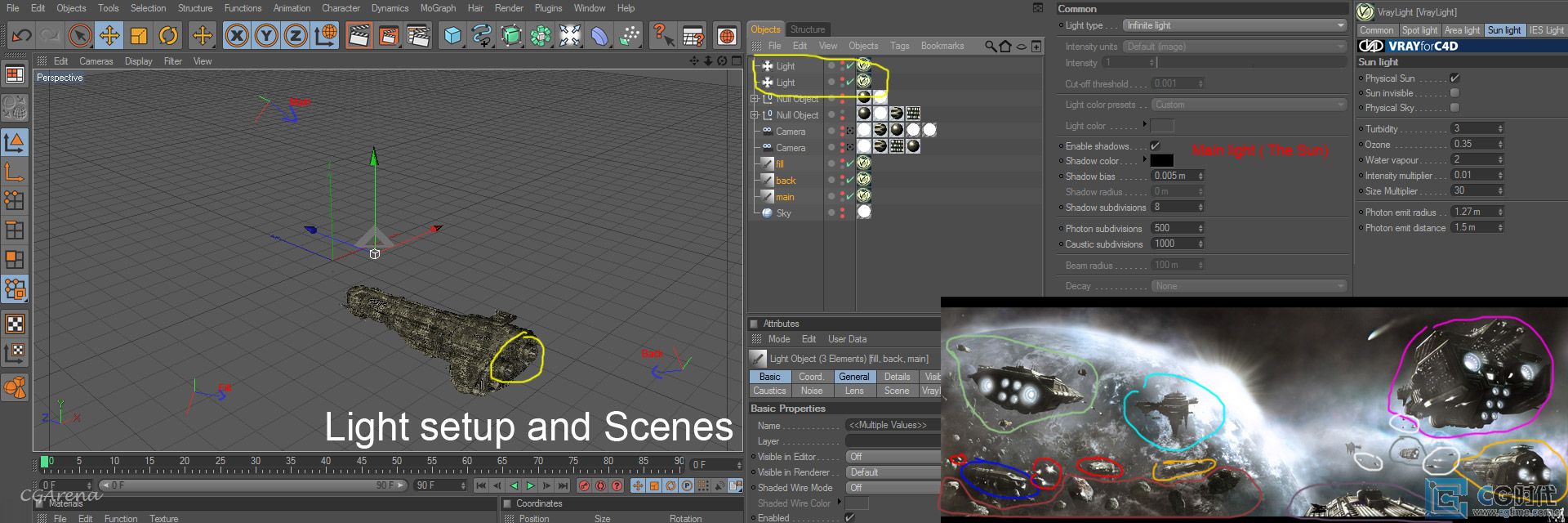This screenshot has height=523, width=1568.
Task: Open the Decay dropdown
Action: tap(1249, 286)
